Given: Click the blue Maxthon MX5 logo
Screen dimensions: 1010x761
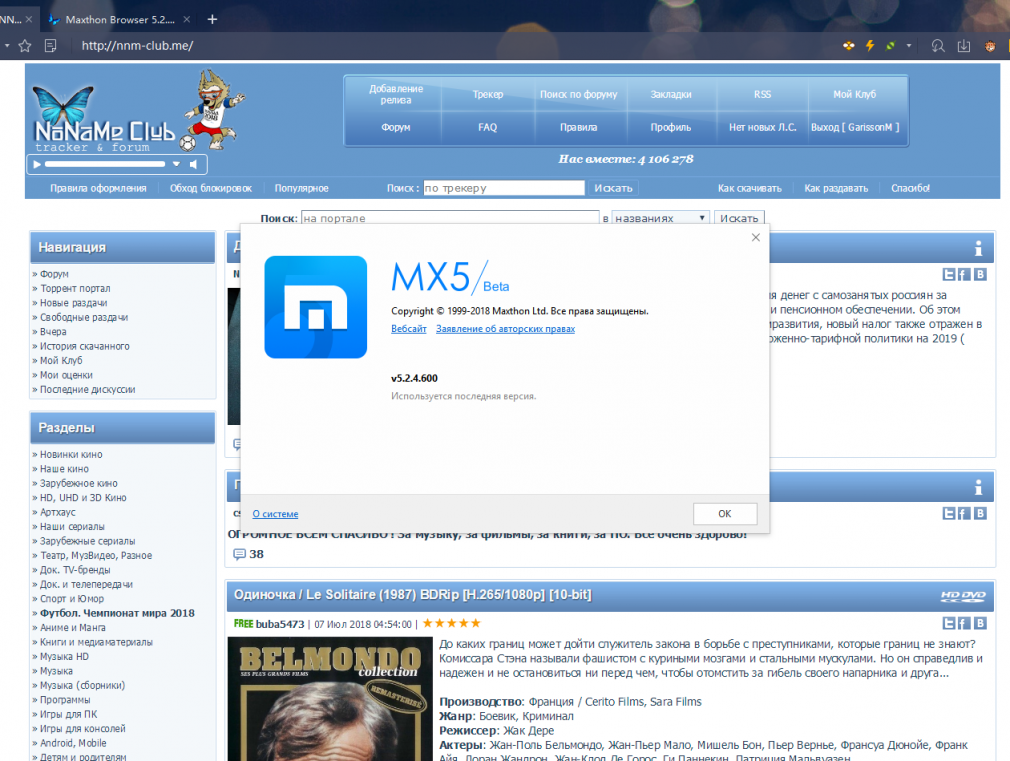Looking at the screenshot, I should (316, 307).
